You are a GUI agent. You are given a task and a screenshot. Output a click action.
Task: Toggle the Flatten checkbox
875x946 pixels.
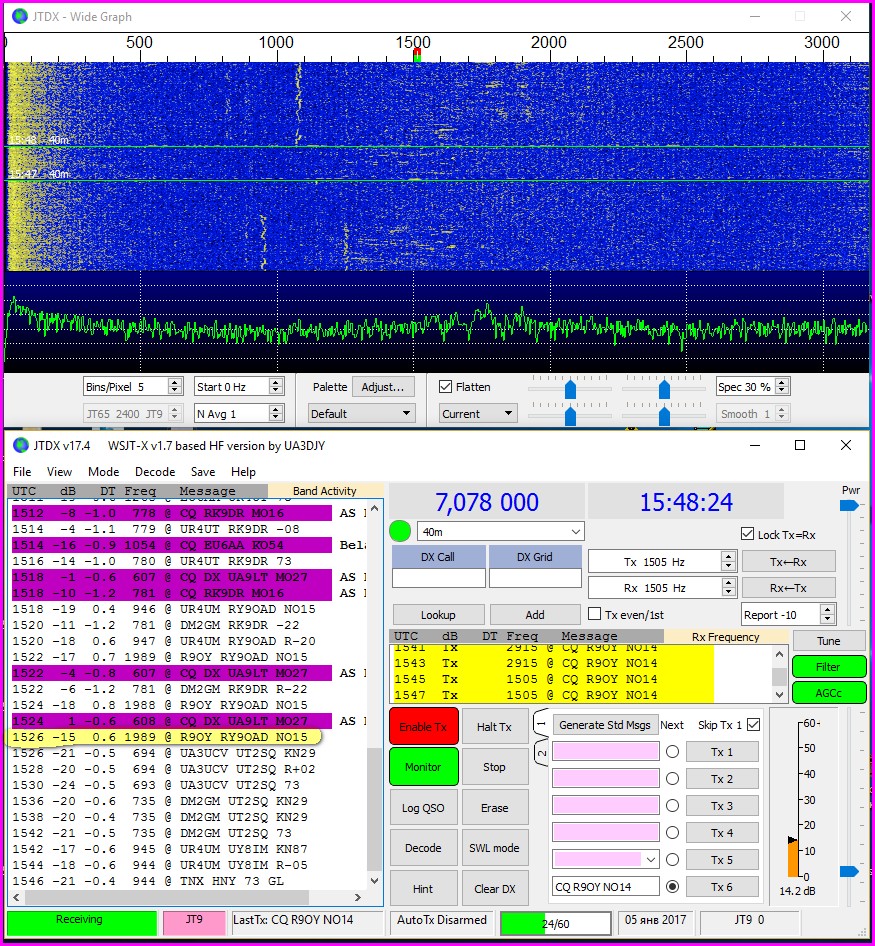pyautogui.click(x=446, y=386)
